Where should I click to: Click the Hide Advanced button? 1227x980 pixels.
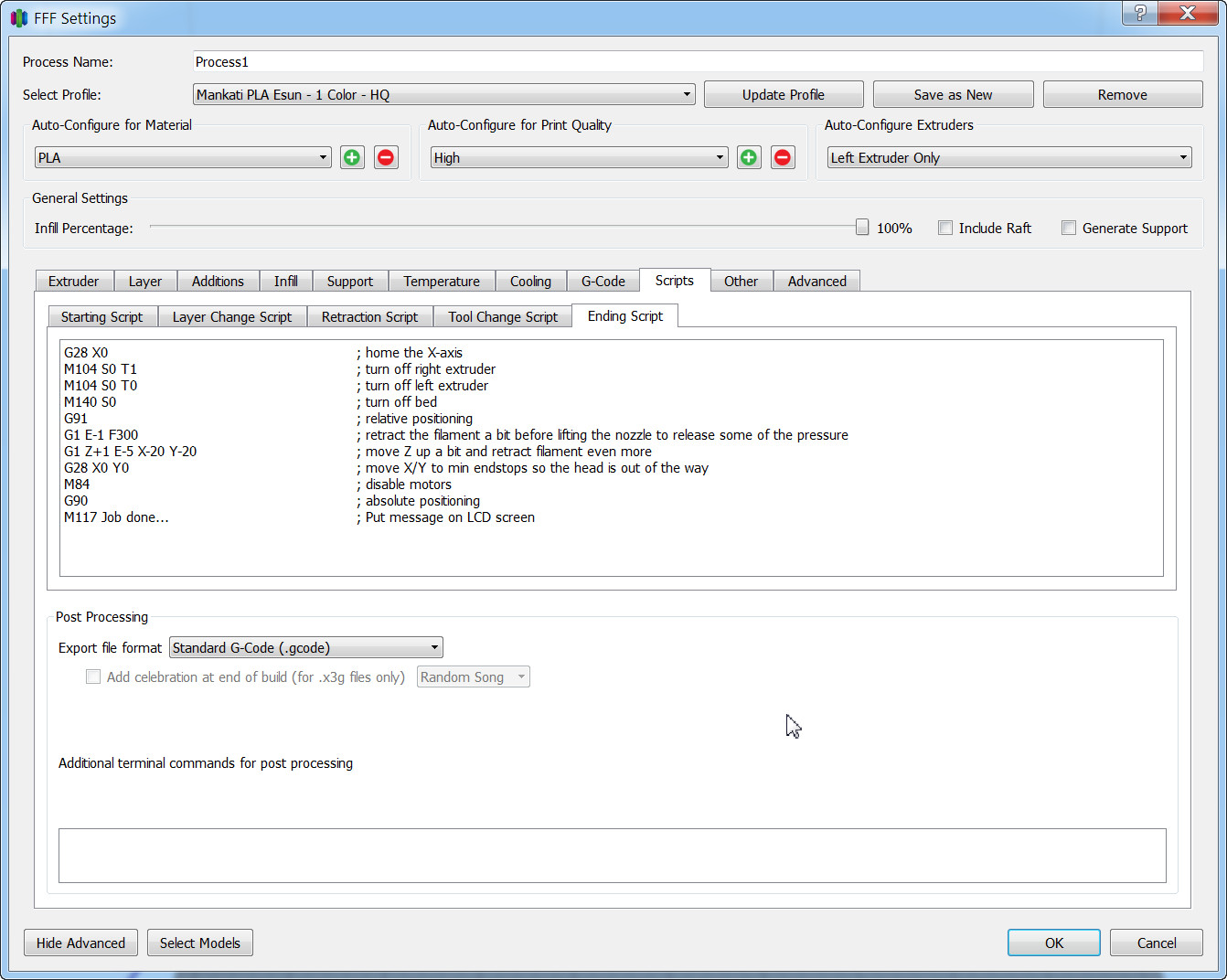(80, 943)
